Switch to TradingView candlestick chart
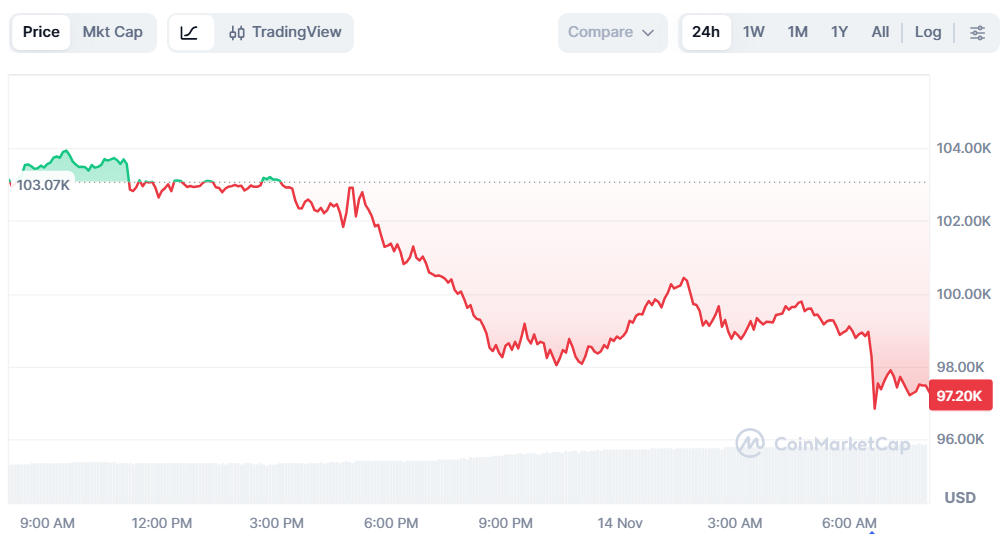 point(285,32)
